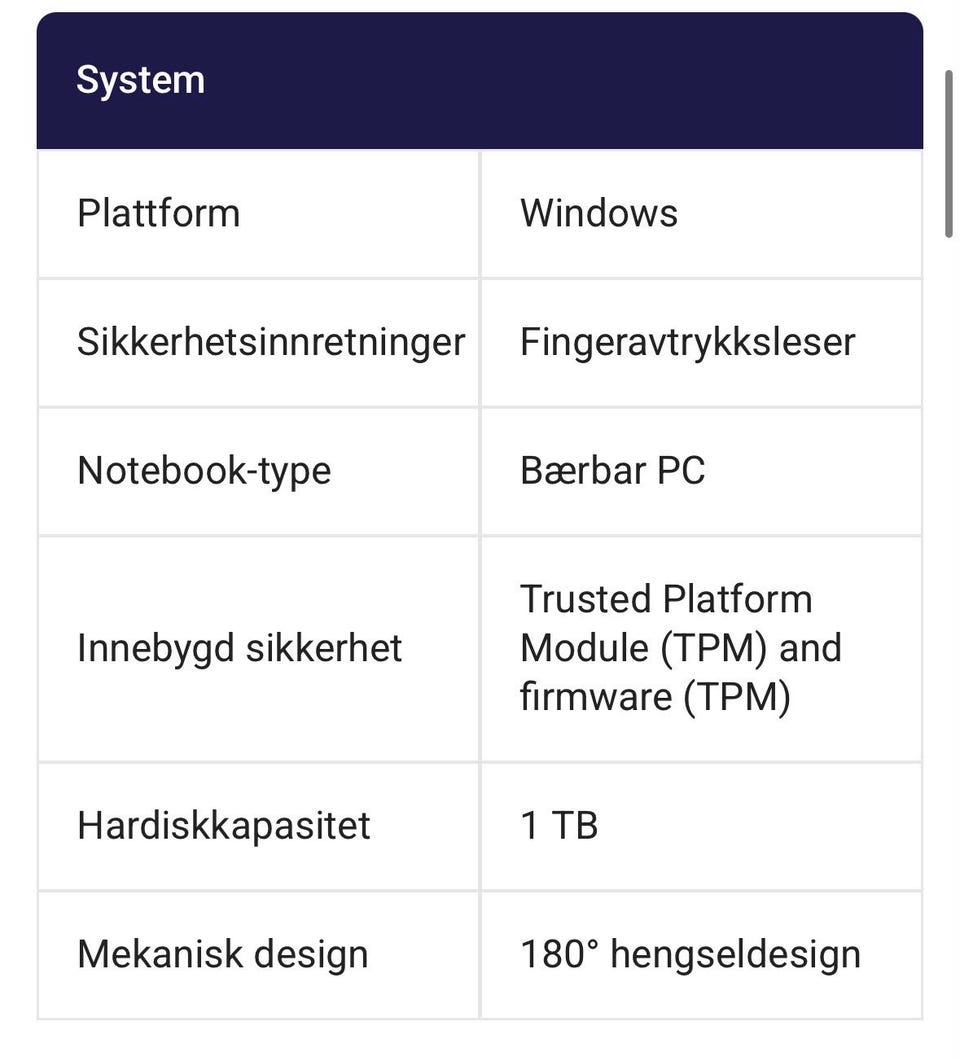This screenshot has width=960, height=1061.
Task: Click the word sikkerhet in Innebygd sikkerhet
Action: (323, 648)
